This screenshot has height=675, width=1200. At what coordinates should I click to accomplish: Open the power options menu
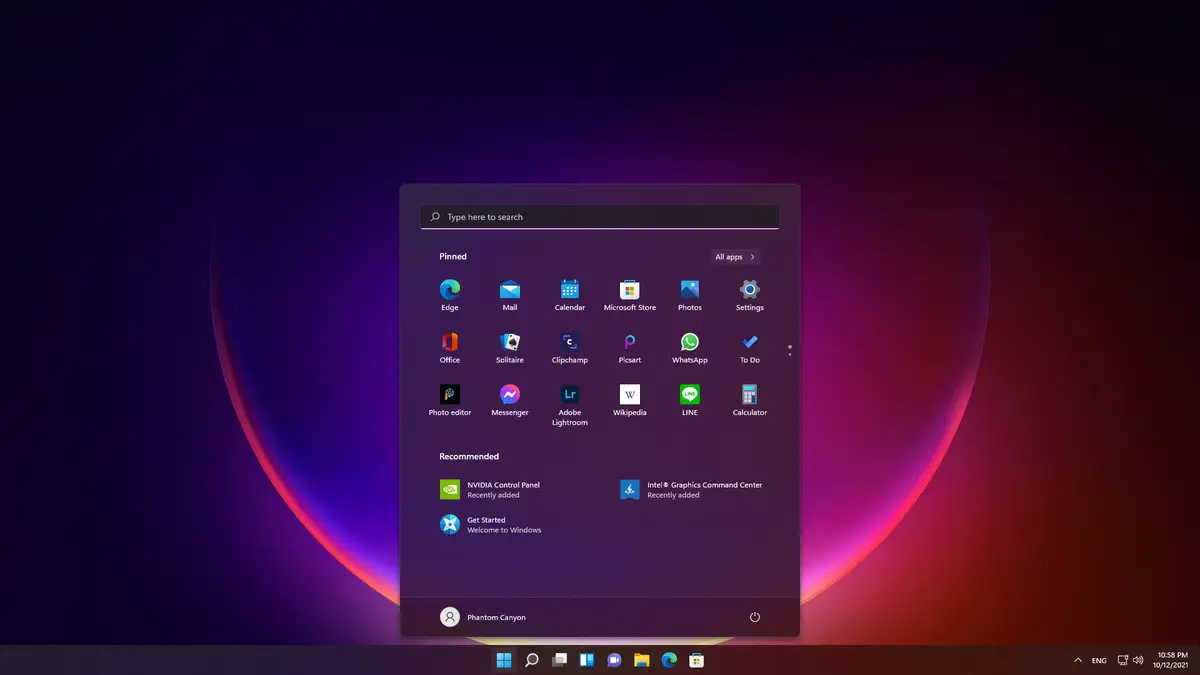point(755,617)
